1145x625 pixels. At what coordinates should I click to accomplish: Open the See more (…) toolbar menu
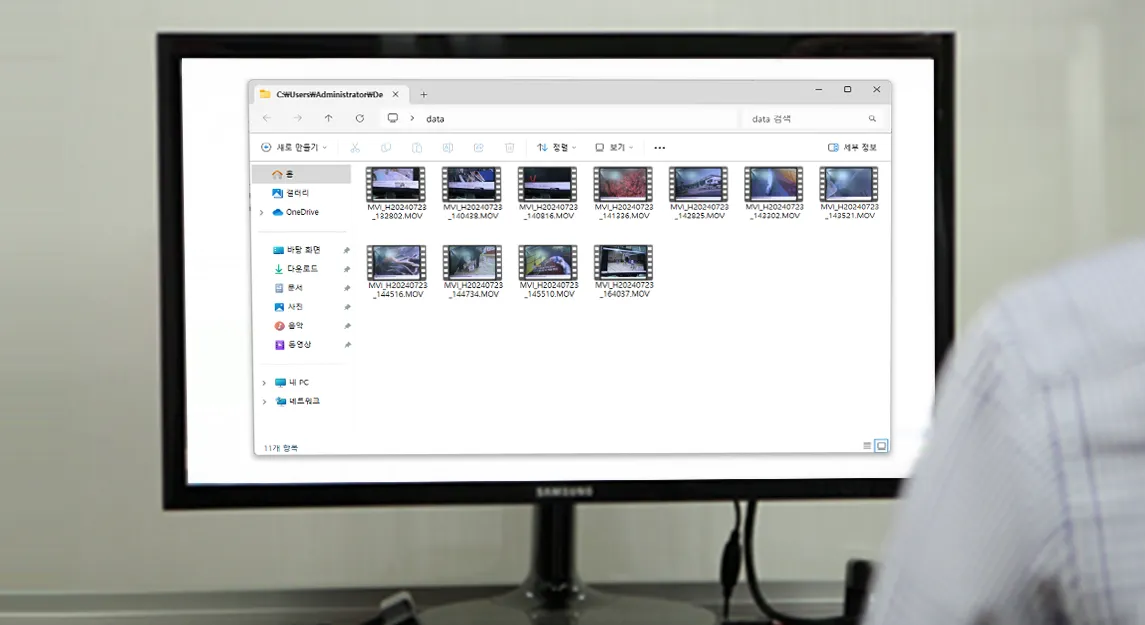659,148
